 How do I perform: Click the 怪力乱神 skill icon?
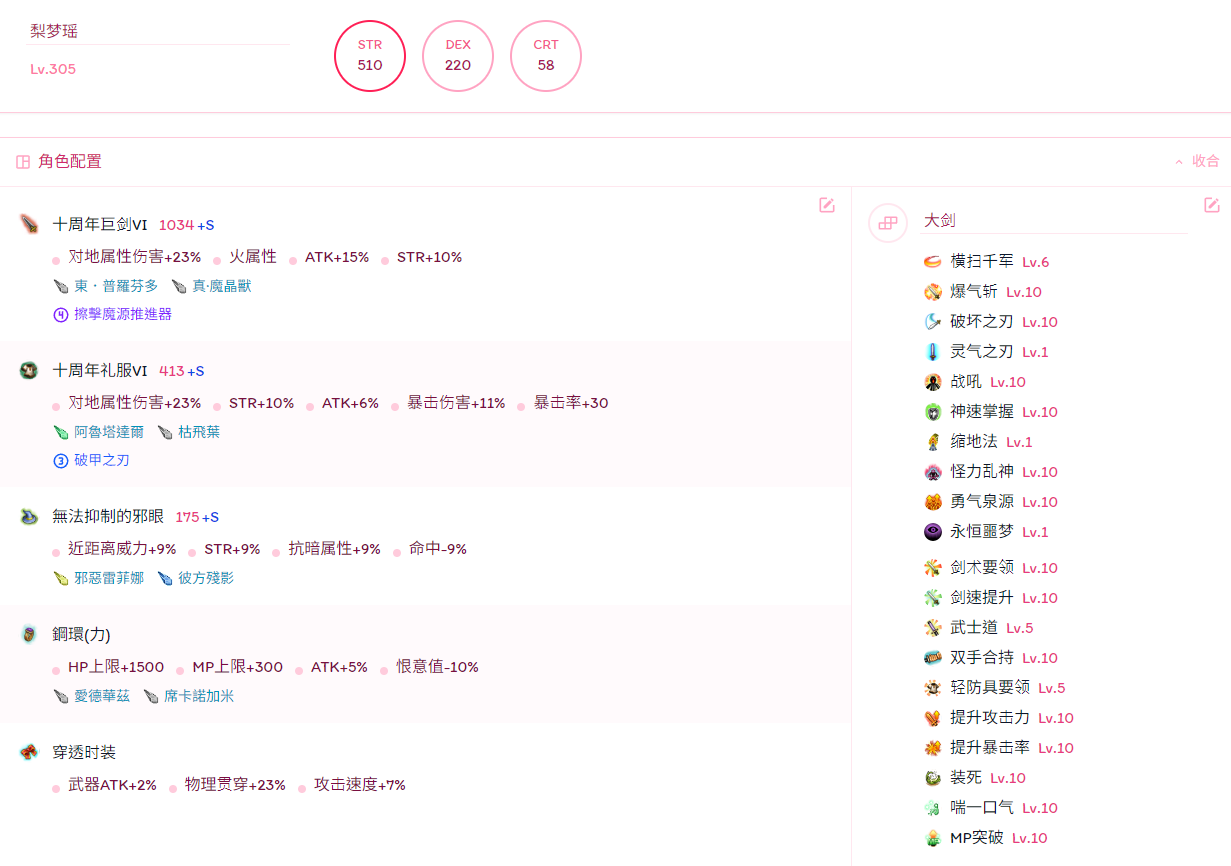[933, 472]
